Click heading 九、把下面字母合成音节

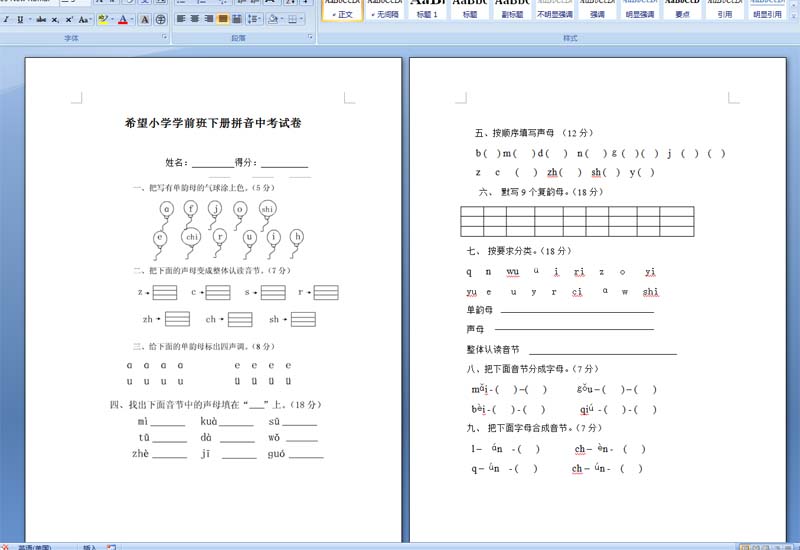tap(534, 428)
